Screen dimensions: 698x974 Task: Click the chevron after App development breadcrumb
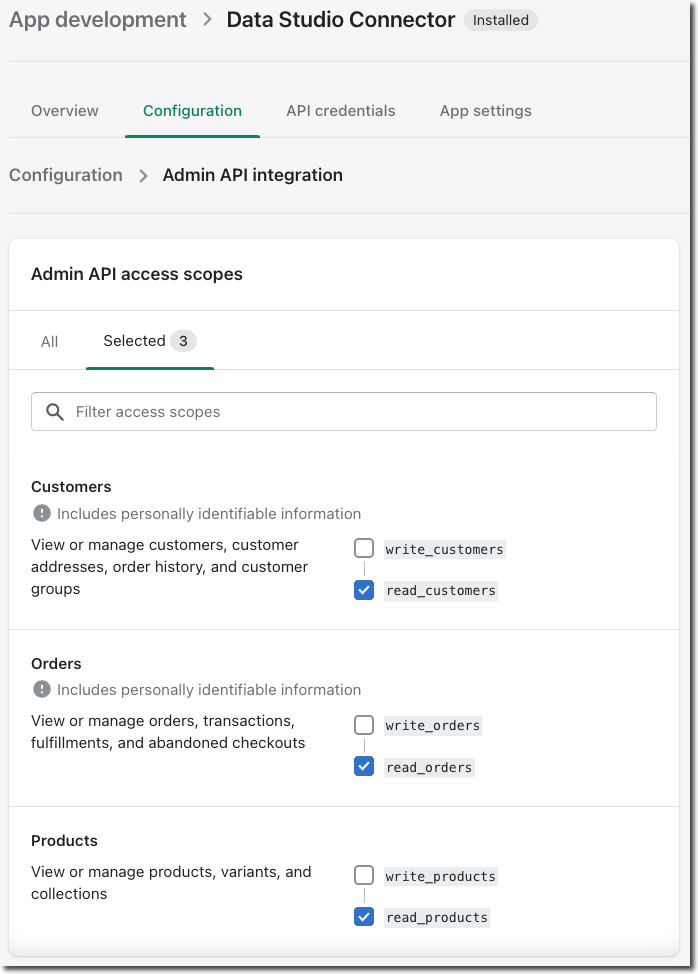207,19
